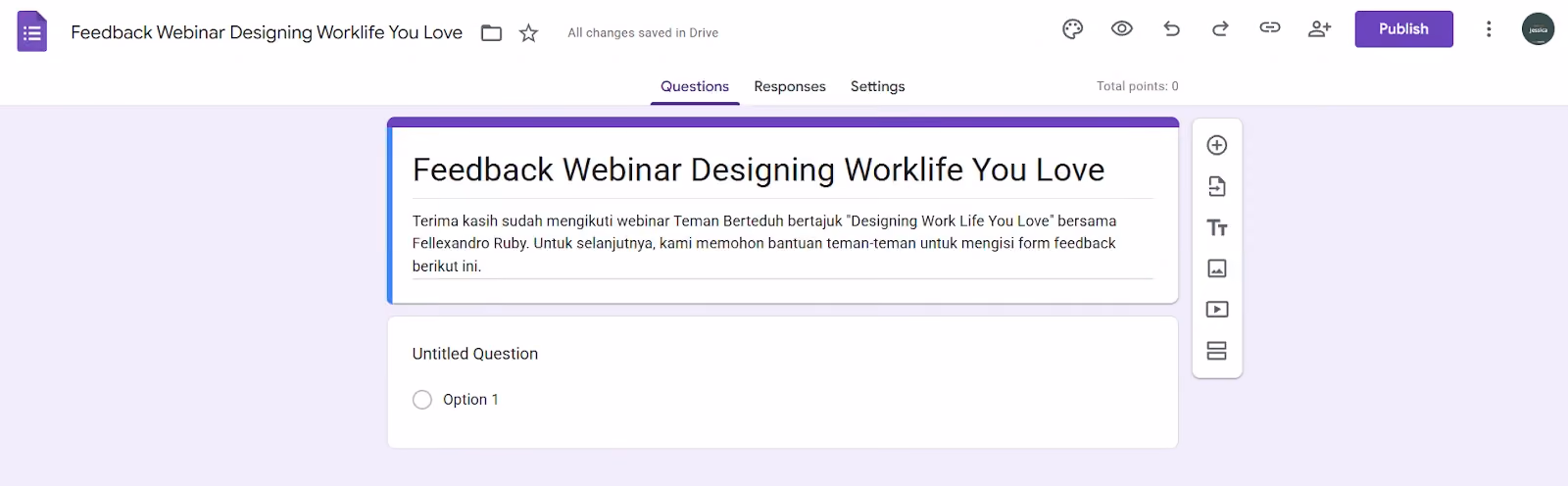Image resolution: width=1568 pixels, height=486 pixels.
Task: Click the All changes saved status
Action: (x=643, y=33)
